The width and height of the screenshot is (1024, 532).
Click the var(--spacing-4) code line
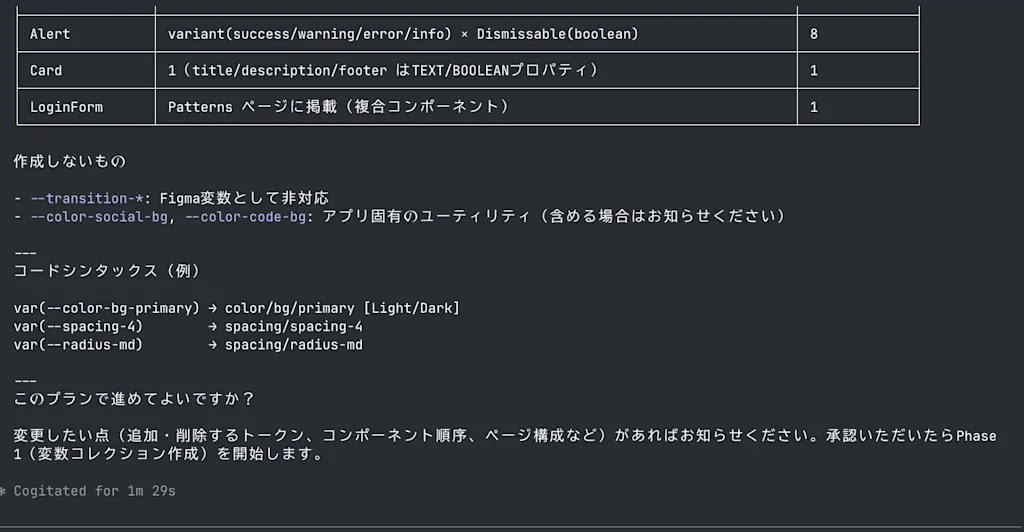78,326
